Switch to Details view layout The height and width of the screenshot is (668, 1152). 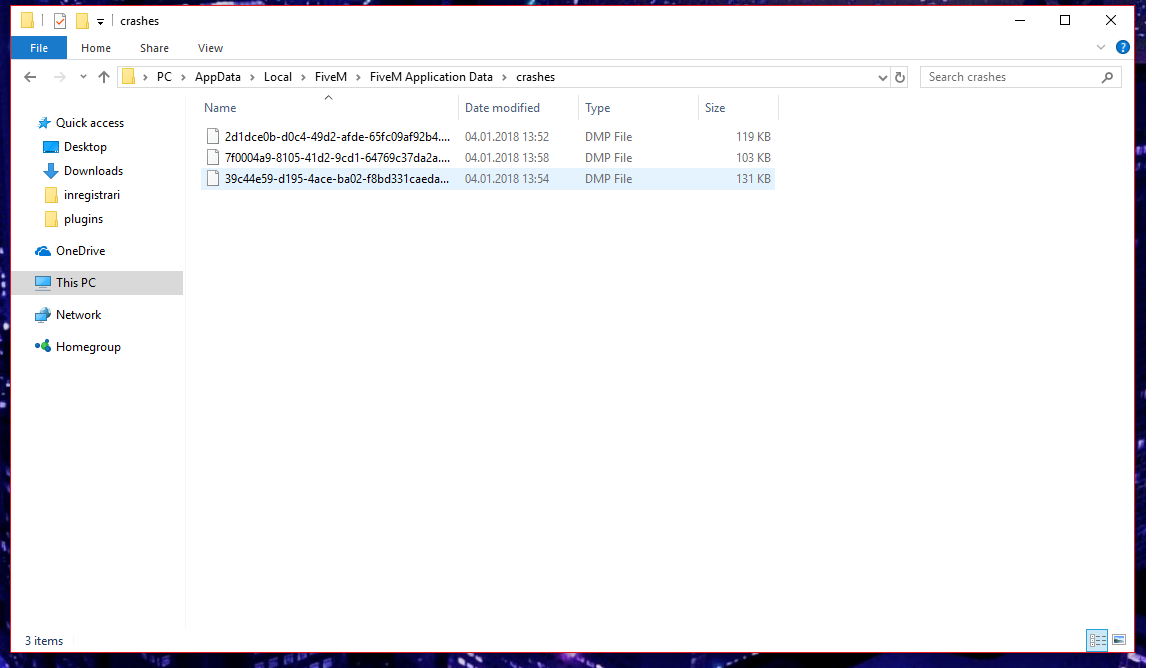tap(1097, 641)
